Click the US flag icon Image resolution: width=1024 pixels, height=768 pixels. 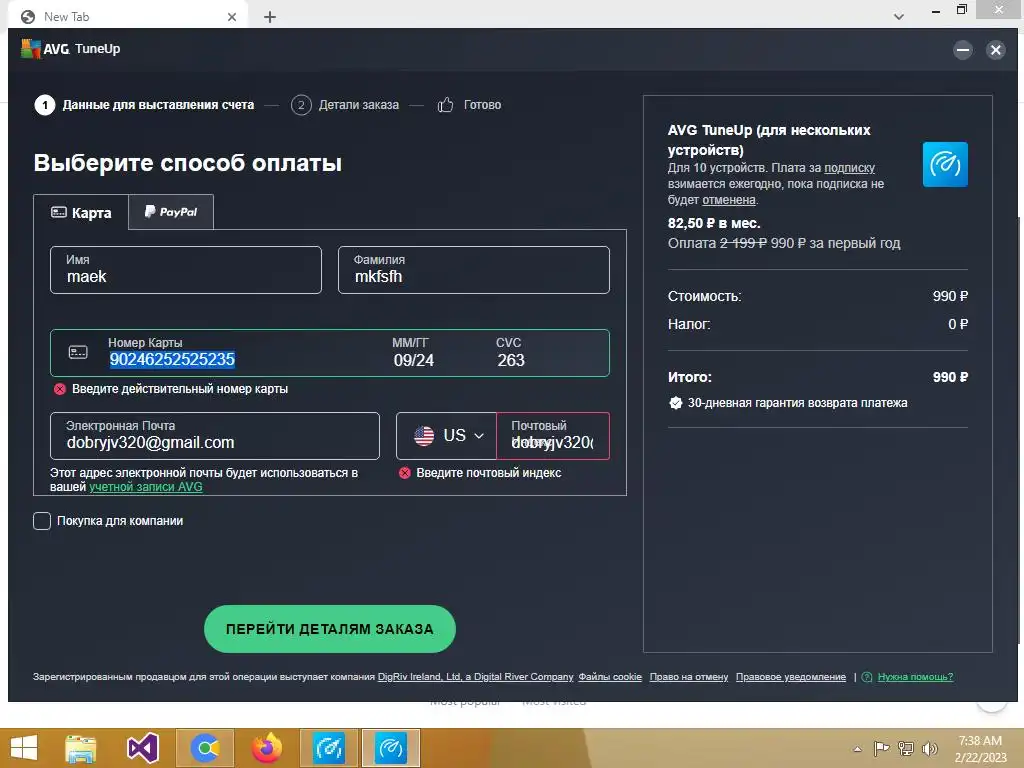point(424,436)
